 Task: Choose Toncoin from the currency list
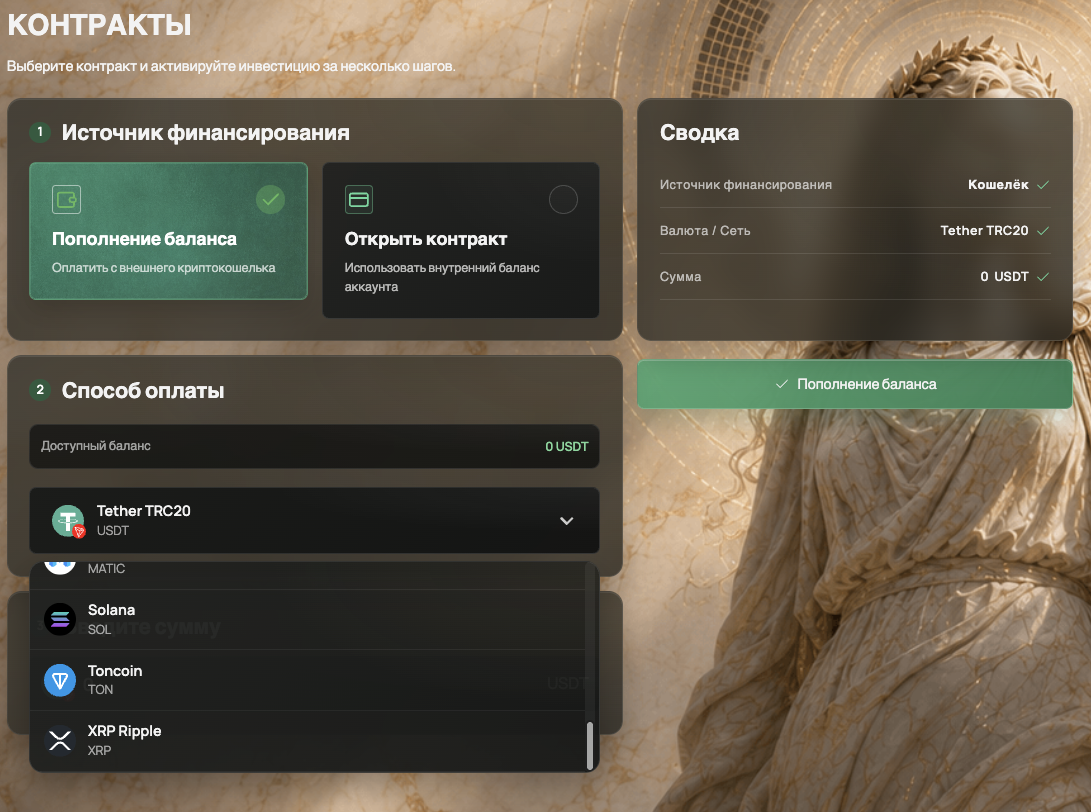tap(308, 680)
